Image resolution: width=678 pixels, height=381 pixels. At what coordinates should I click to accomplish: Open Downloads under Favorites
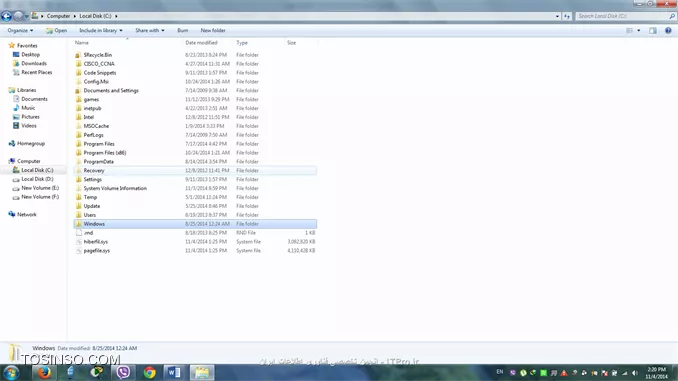tap(34, 63)
